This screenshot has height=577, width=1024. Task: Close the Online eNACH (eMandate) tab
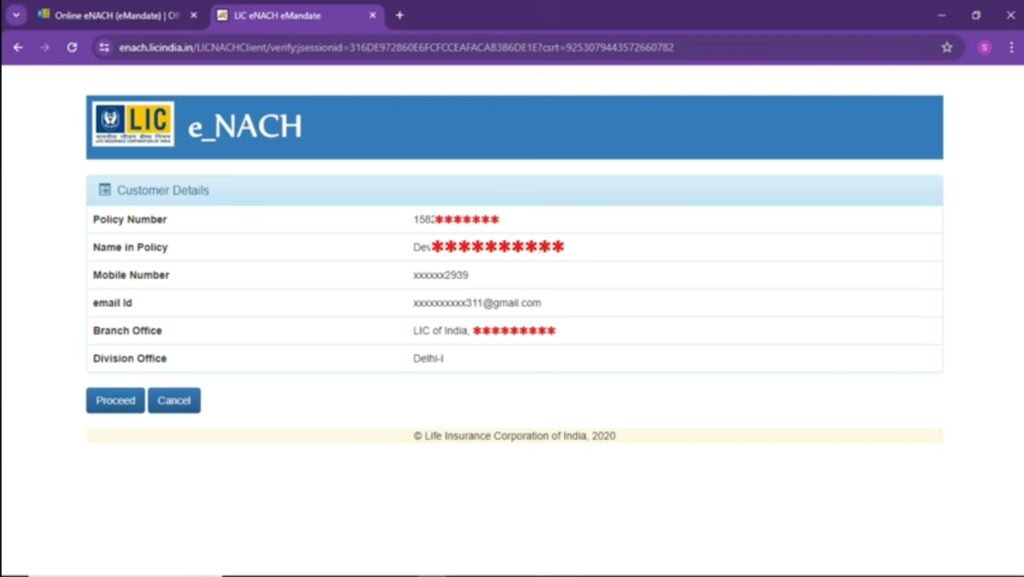(193, 15)
